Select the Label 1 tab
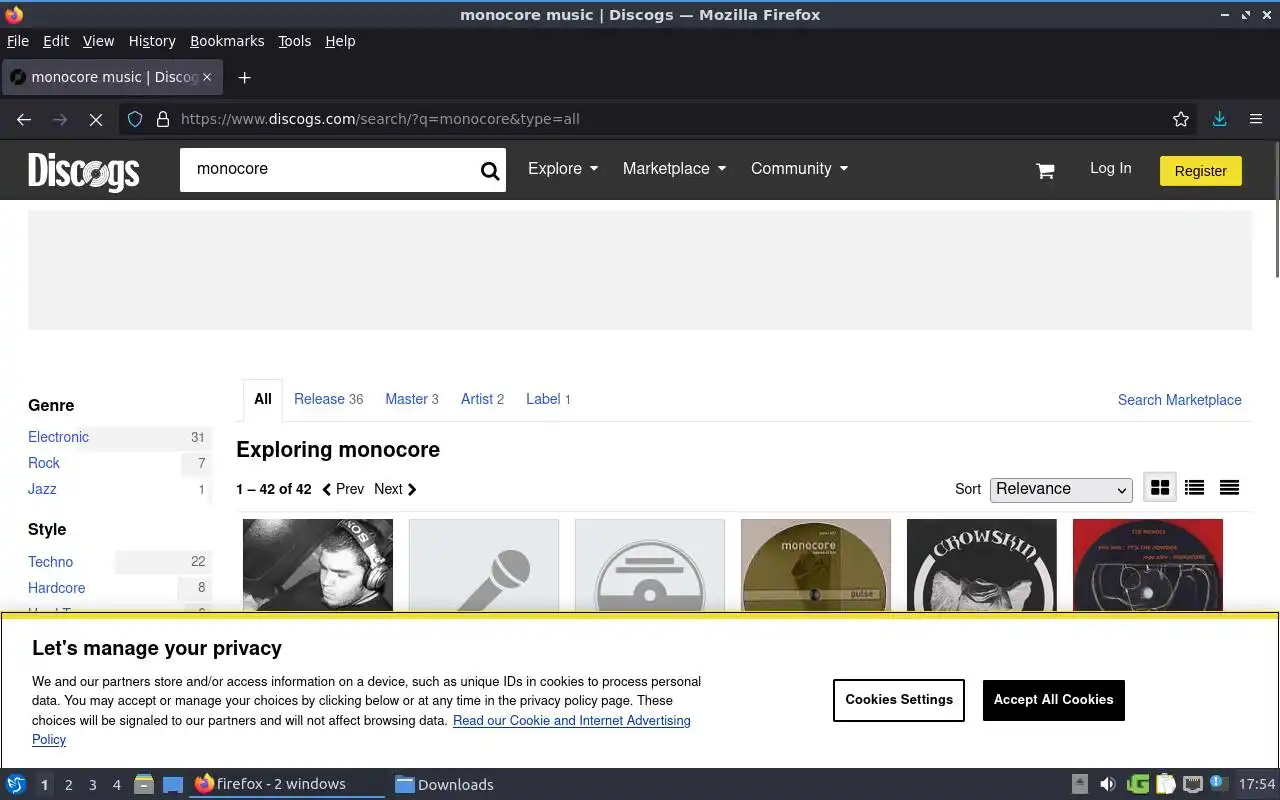This screenshot has width=1280, height=800. point(548,399)
